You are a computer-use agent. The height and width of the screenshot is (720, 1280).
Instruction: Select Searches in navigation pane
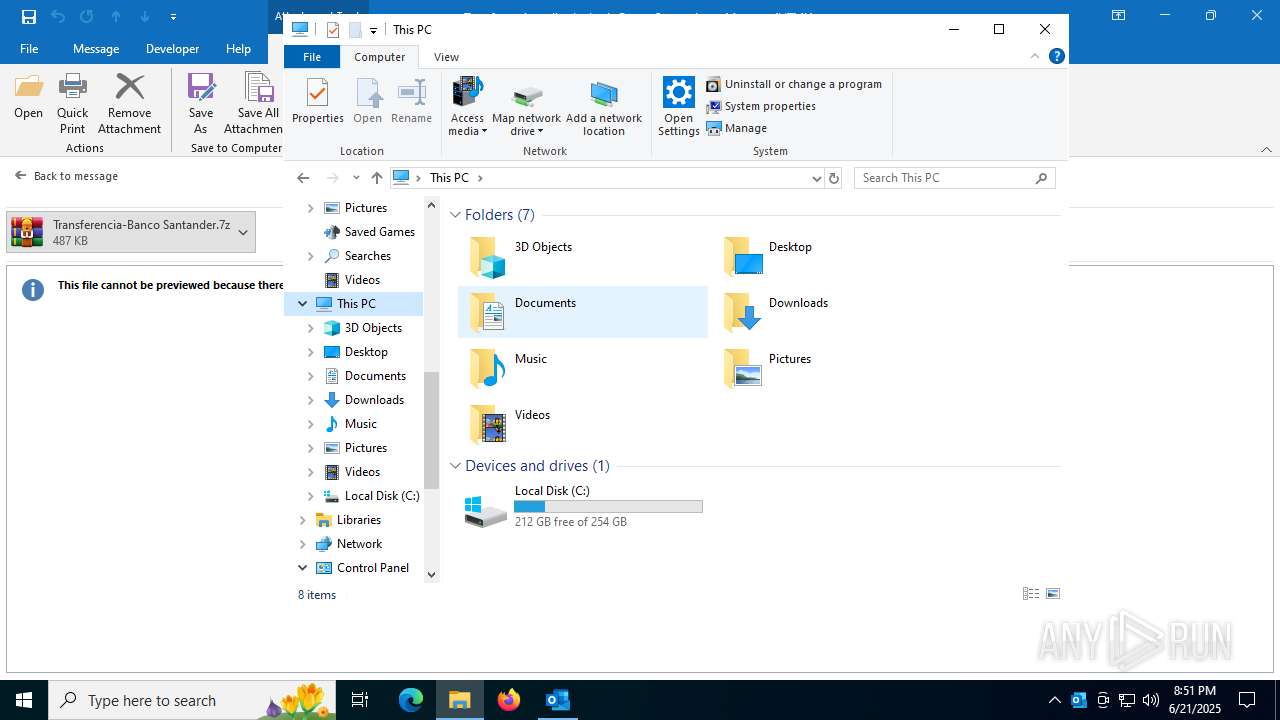(x=367, y=256)
